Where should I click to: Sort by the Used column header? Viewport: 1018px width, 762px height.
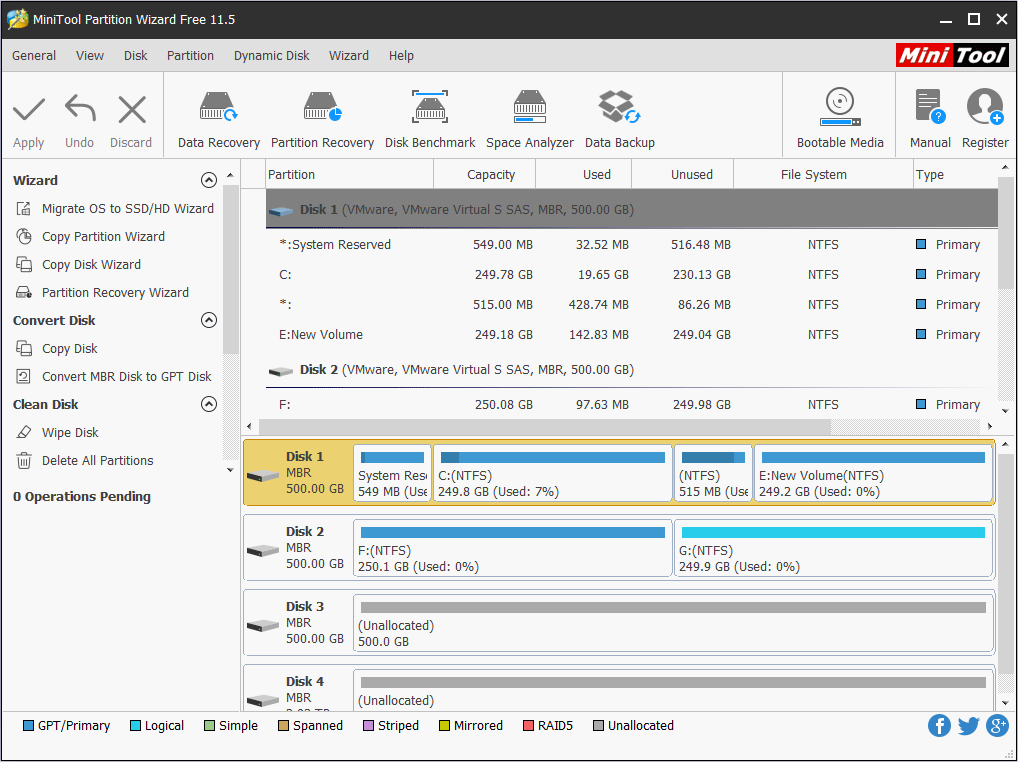point(584,175)
